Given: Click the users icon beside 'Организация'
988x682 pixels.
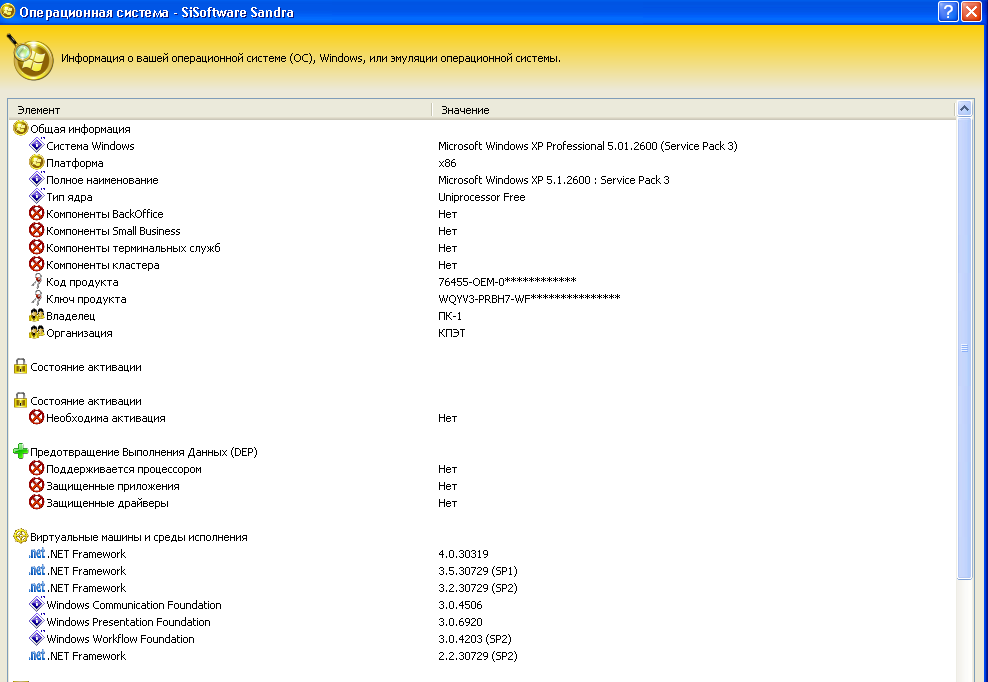Looking at the screenshot, I should [x=37, y=332].
